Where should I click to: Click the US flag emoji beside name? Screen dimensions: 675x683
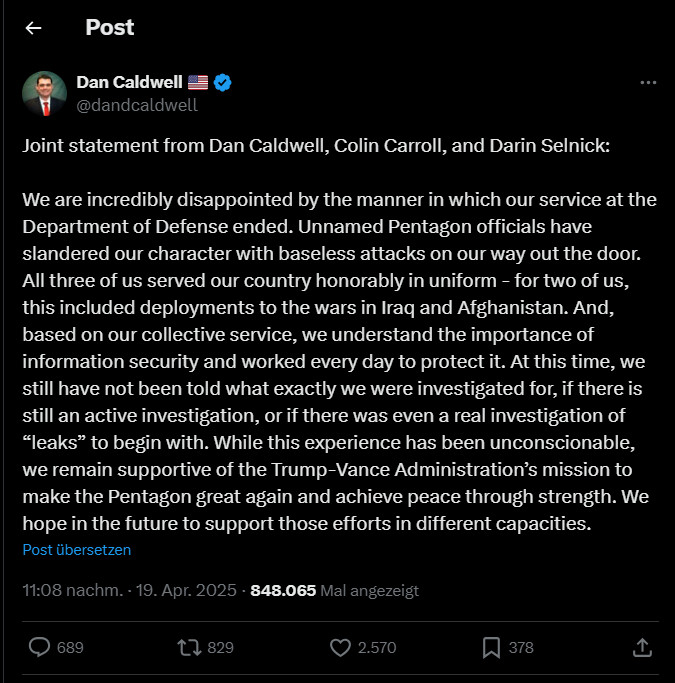tap(198, 83)
